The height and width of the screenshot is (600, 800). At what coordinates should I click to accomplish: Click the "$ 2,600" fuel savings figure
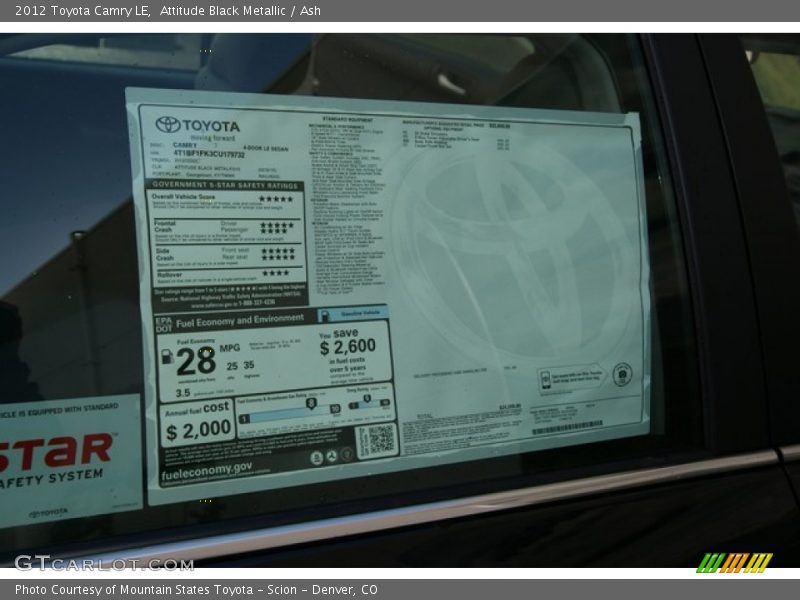coord(348,347)
